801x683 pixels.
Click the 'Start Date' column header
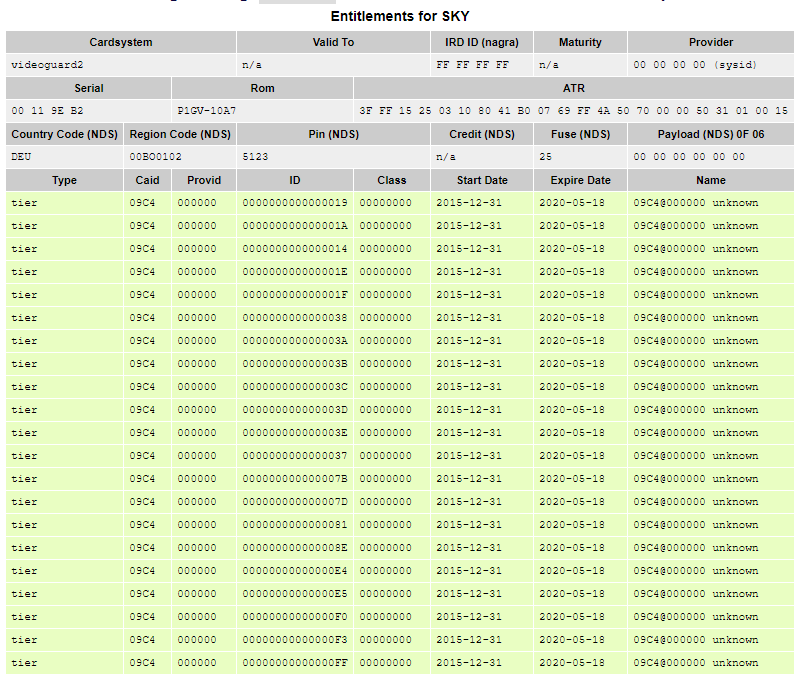pyautogui.click(x=482, y=180)
